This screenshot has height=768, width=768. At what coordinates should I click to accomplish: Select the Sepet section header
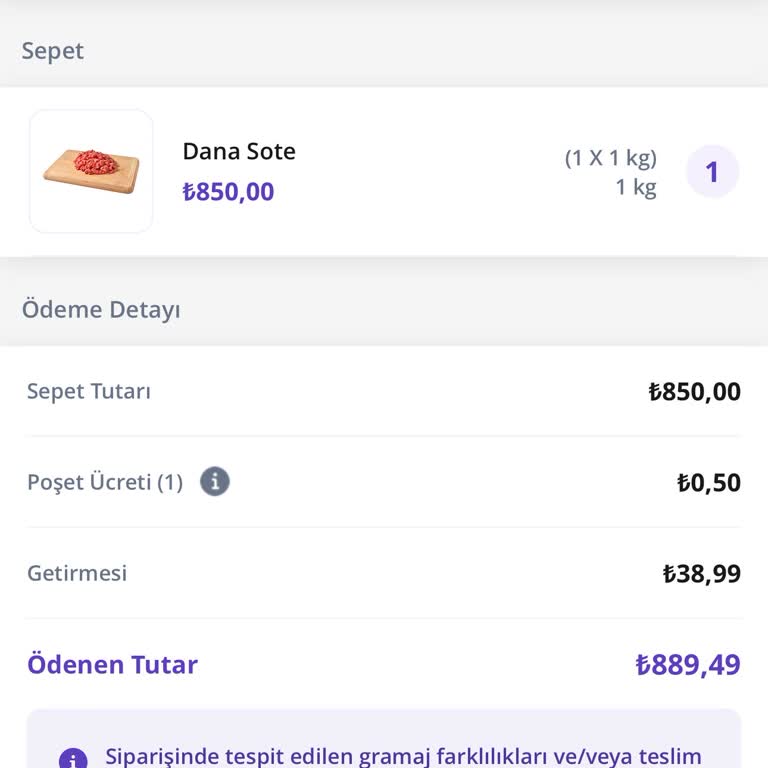click(x=53, y=51)
